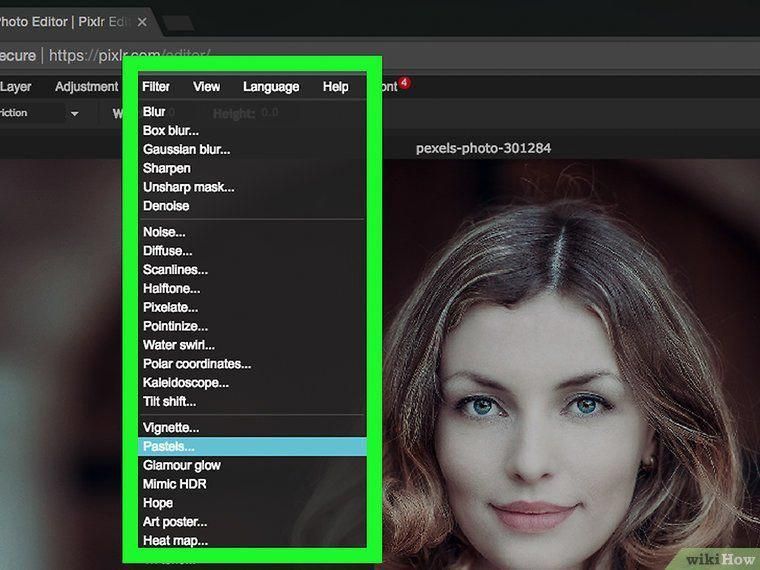Select Gaussian blur... filter
This screenshot has width=760, height=570.
252,149
